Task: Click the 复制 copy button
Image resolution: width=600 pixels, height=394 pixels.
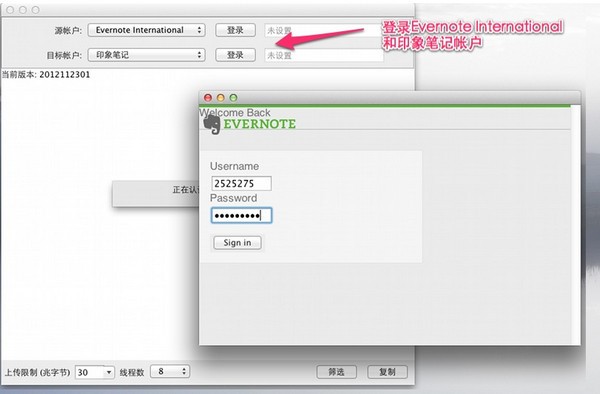Action: [x=387, y=371]
